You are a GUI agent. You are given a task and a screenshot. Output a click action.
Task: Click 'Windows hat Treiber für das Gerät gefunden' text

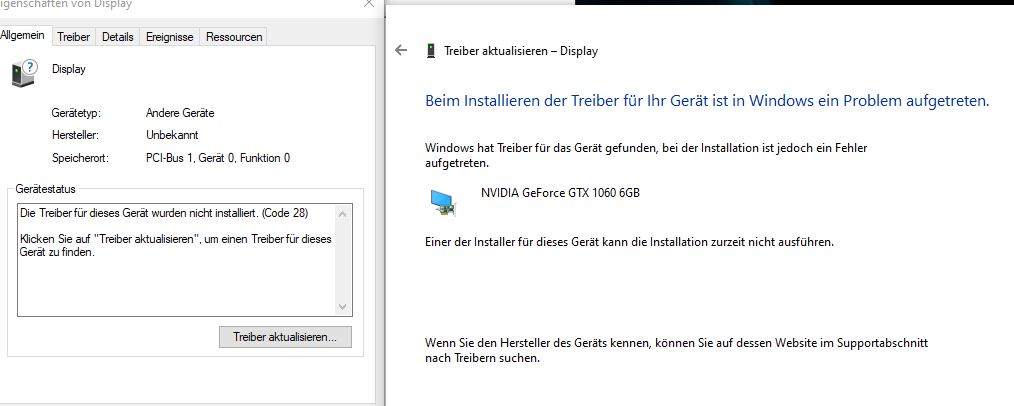(646, 156)
